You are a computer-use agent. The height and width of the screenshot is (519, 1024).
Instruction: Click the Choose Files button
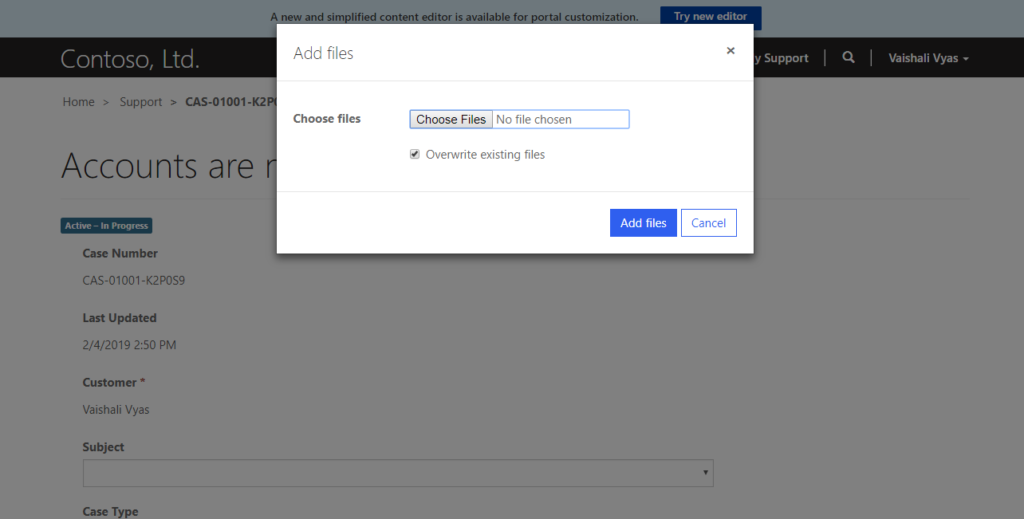[451, 119]
